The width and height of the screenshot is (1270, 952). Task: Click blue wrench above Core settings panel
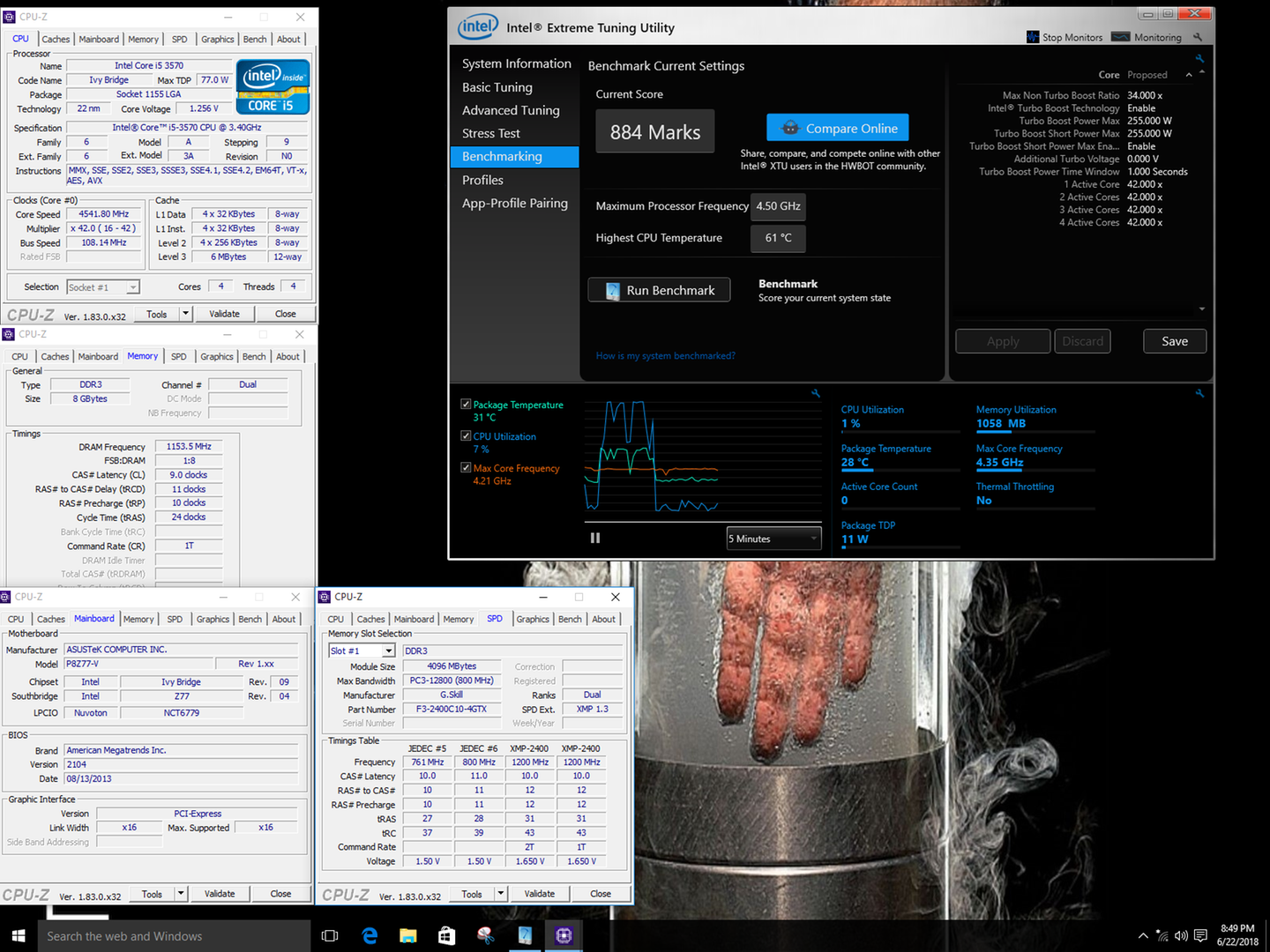pyautogui.click(x=1199, y=58)
